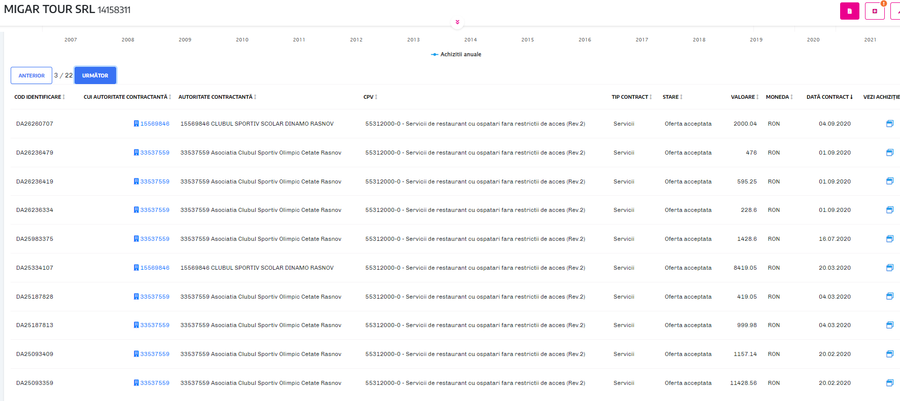Open CUI link 15569846 in DA25334107 row
This screenshot has height=401, width=900.
point(152,267)
